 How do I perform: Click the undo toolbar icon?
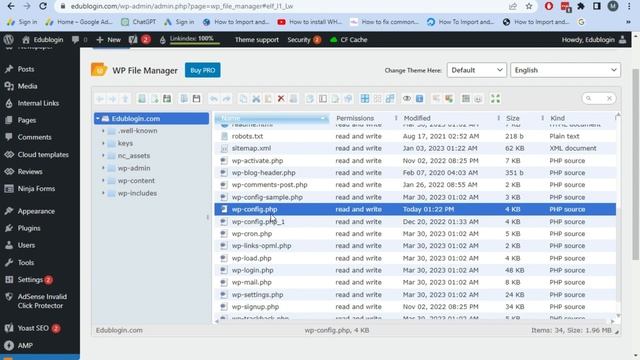click(213, 99)
